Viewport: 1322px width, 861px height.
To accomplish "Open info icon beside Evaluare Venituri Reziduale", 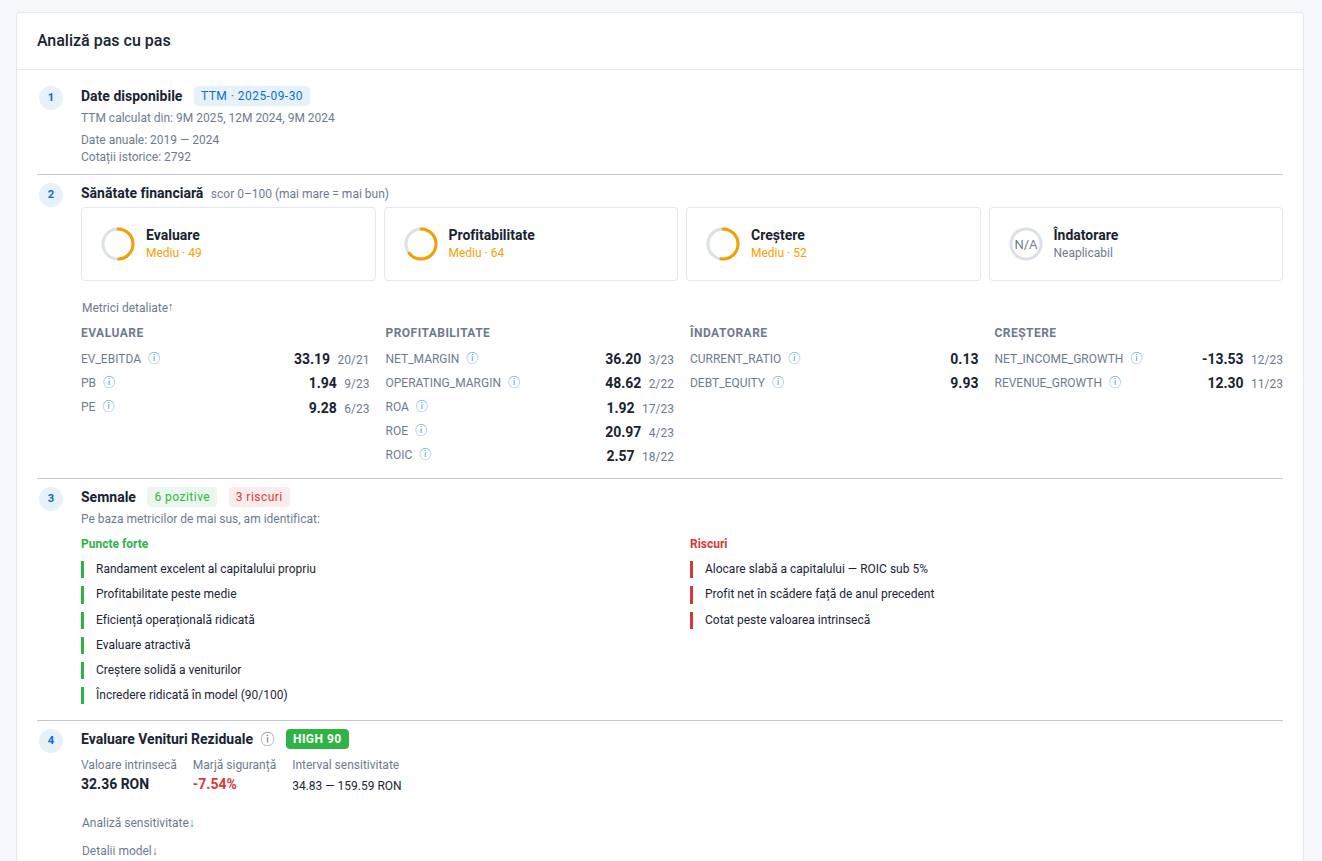I will pos(267,739).
